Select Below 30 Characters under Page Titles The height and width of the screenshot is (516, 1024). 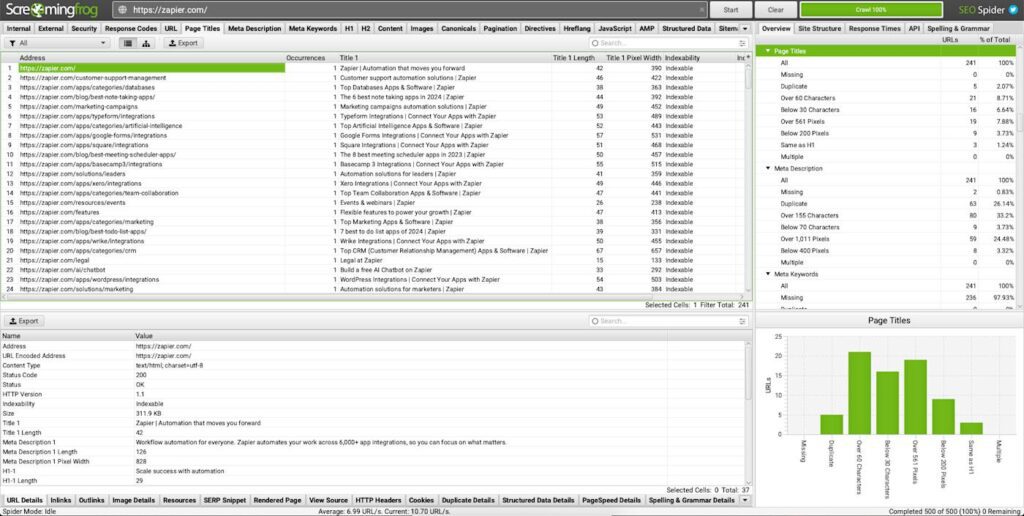[x=810, y=110]
